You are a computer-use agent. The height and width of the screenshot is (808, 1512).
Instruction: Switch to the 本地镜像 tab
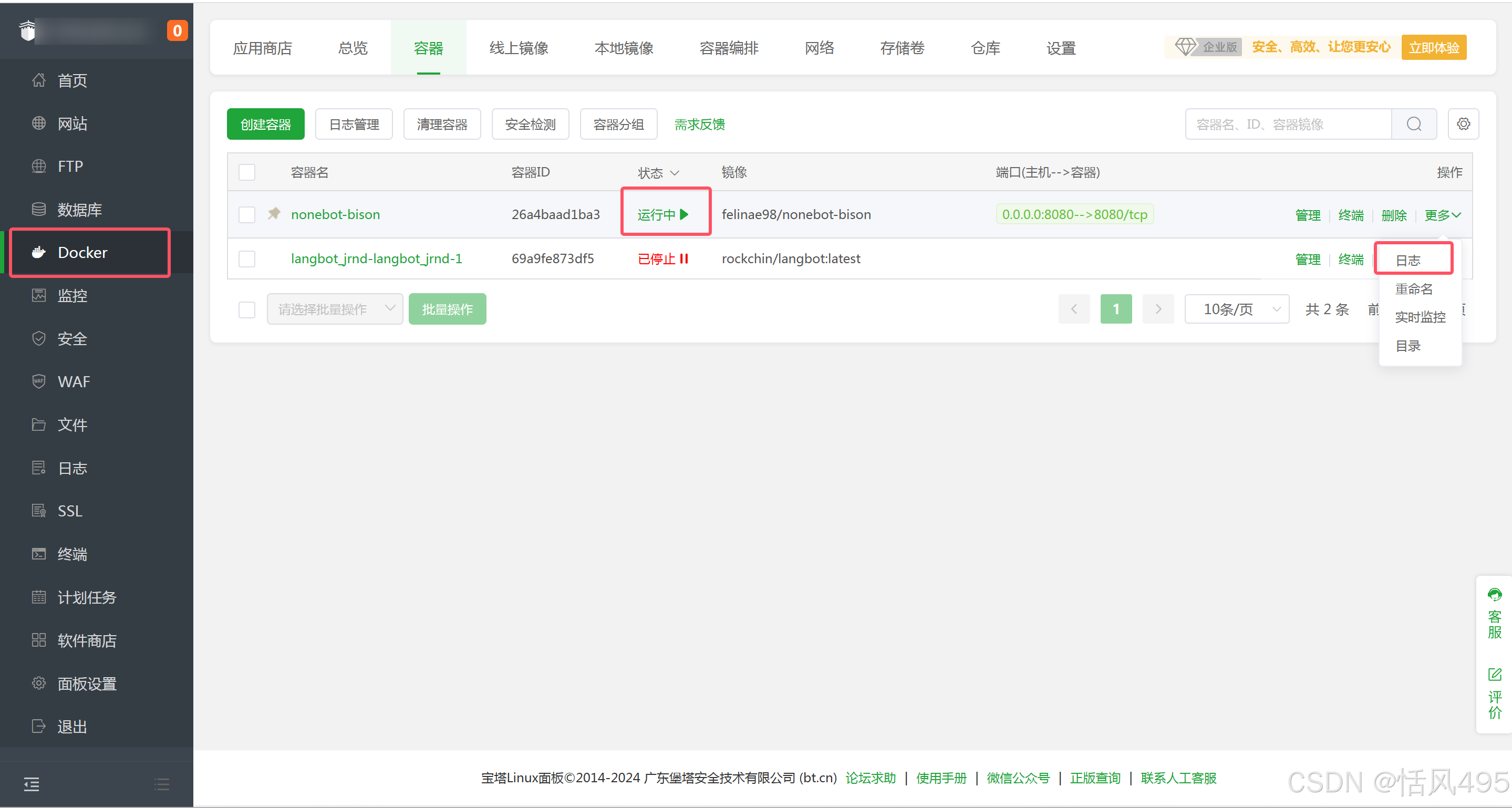624,48
